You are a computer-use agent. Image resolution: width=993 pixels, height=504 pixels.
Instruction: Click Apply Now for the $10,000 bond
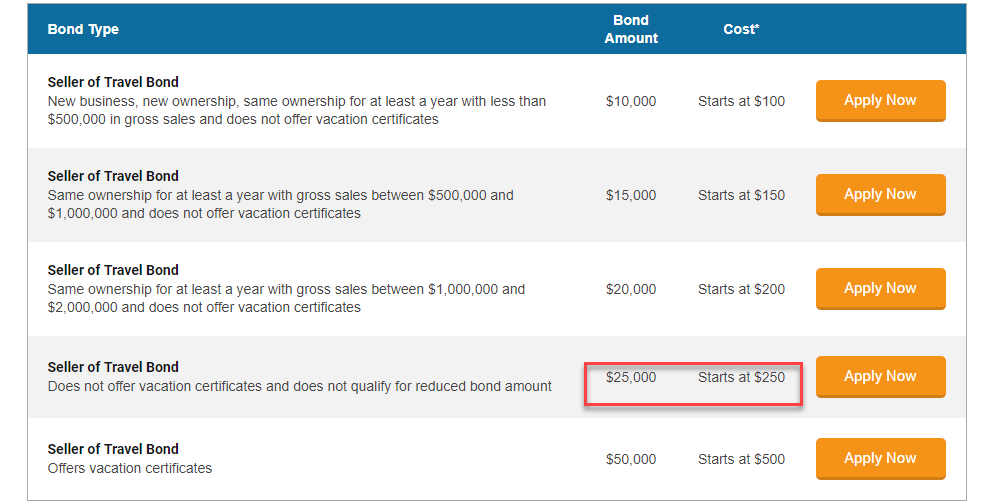pyautogui.click(x=880, y=100)
